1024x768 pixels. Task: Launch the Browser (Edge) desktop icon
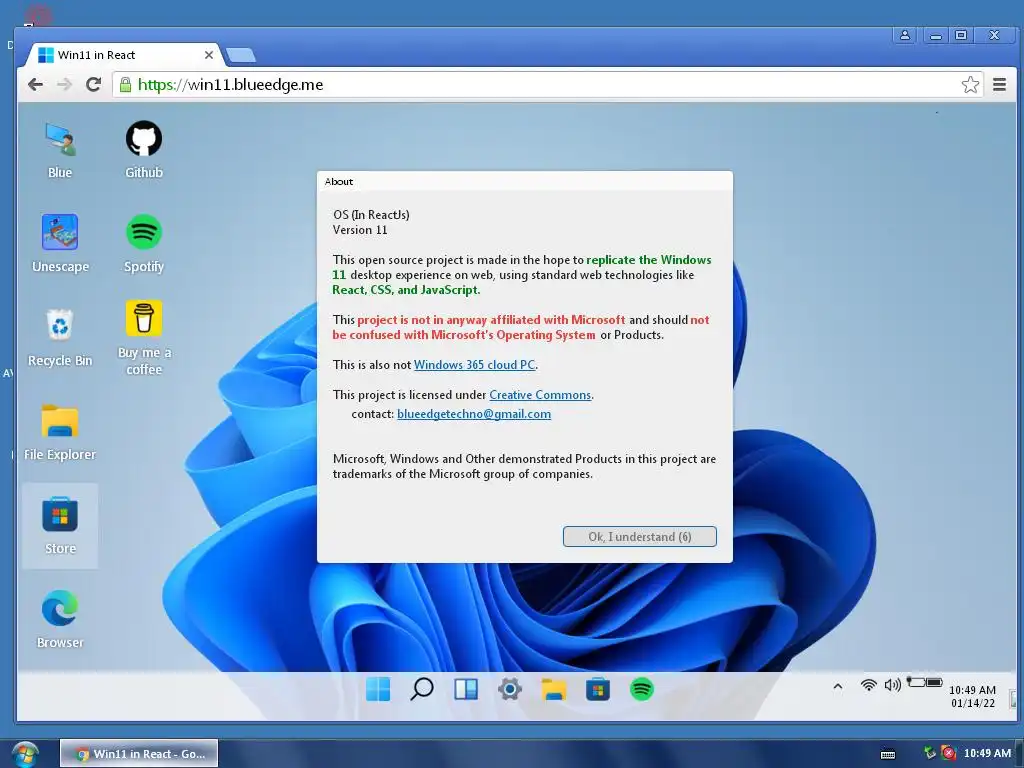tap(60, 619)
